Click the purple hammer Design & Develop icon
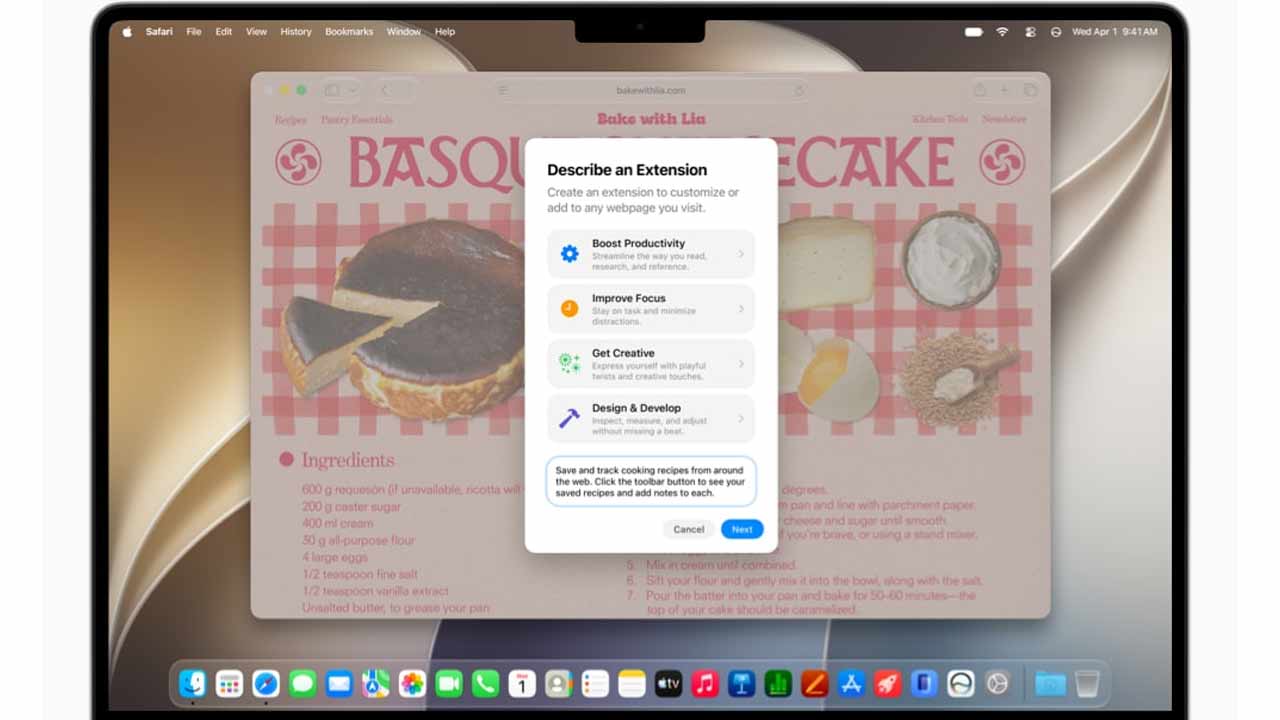The height and width of the screenshot is (720, 1280). 569,419
